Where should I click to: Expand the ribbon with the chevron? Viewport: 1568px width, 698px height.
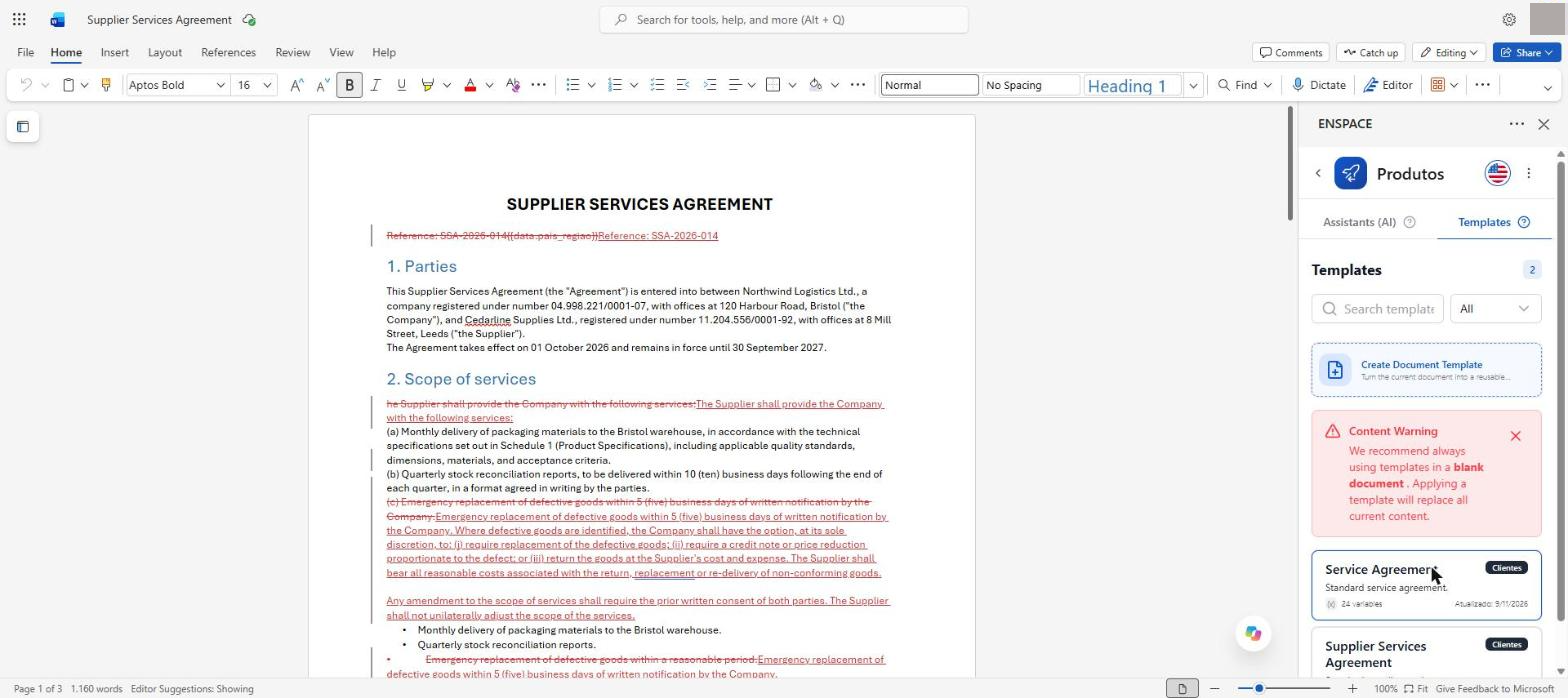(x=1548, y=88)
